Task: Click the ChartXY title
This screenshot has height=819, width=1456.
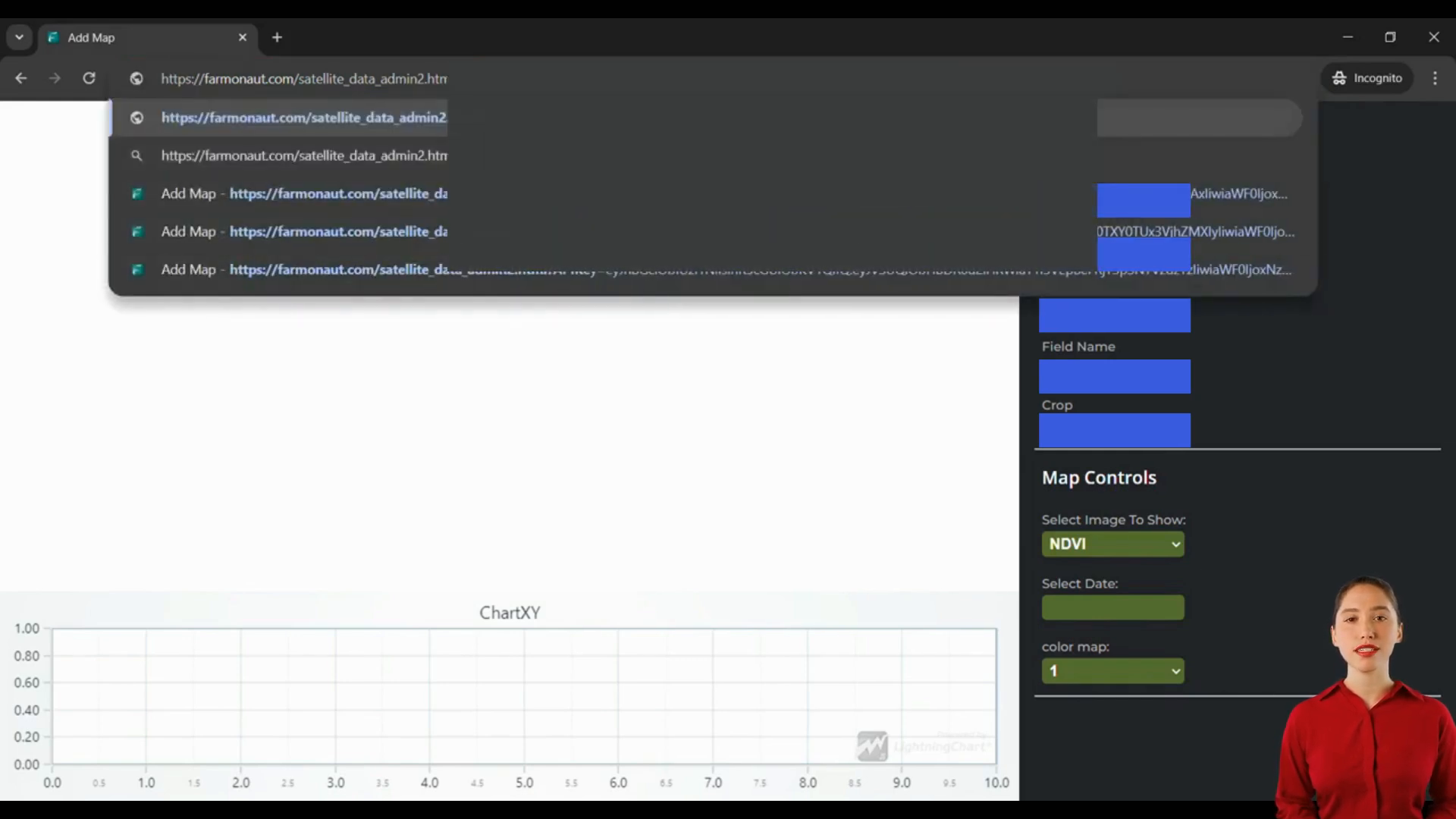Action: point(510,613)
